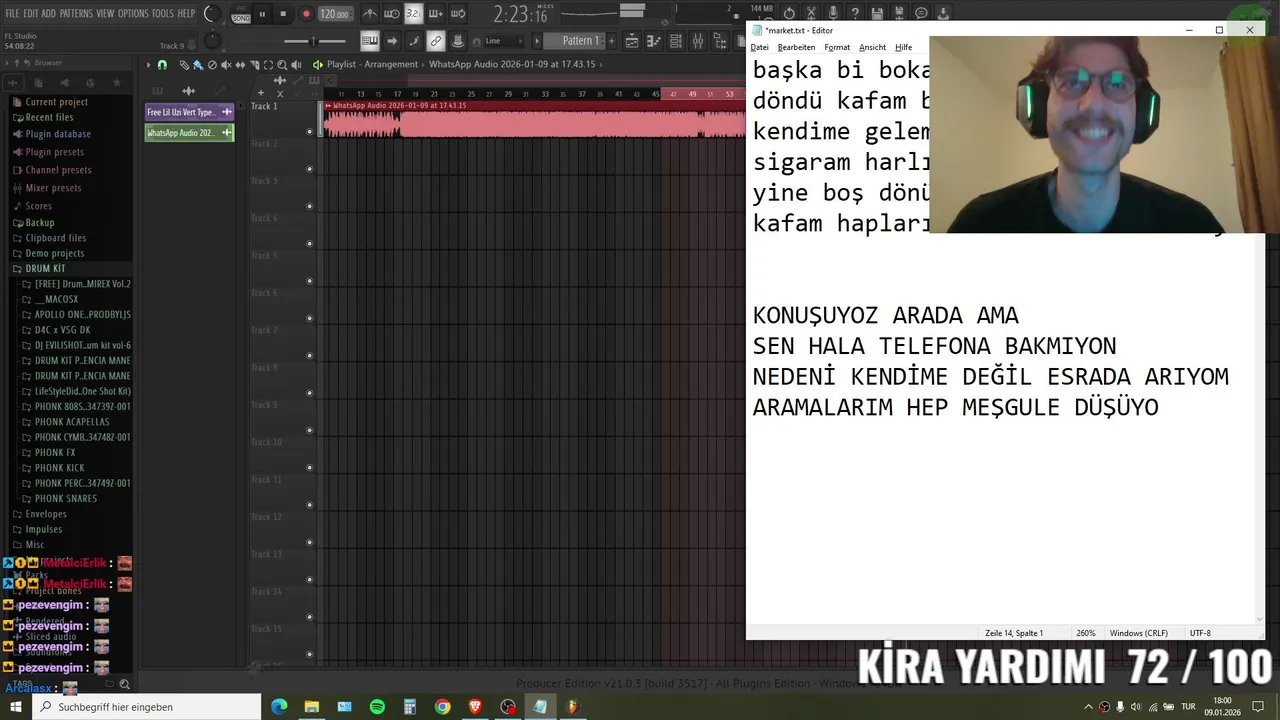Toggle loop recording icon
The height and width of the screenshot is (720, 1280).
click(458, 14)
